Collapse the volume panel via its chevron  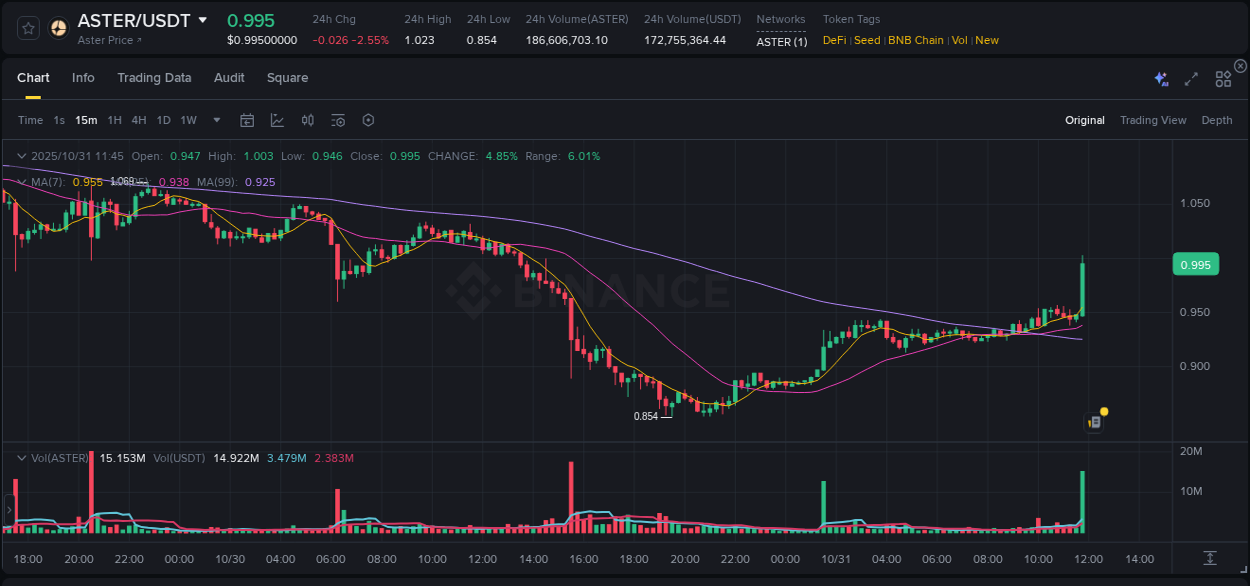coord(21,457)
